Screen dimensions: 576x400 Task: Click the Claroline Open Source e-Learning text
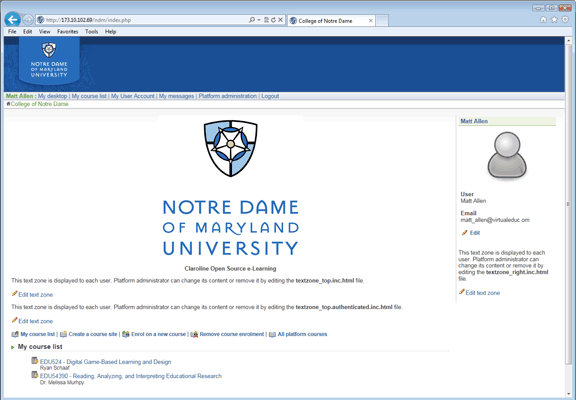click(230, 269)
